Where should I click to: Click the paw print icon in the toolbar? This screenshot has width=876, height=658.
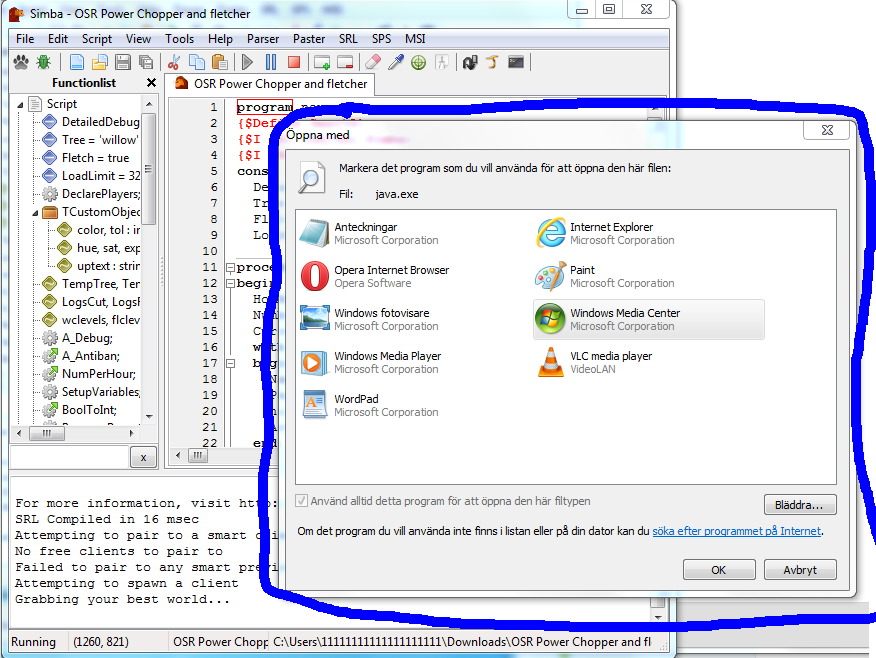pyautogui.click(x=21, y=62)
